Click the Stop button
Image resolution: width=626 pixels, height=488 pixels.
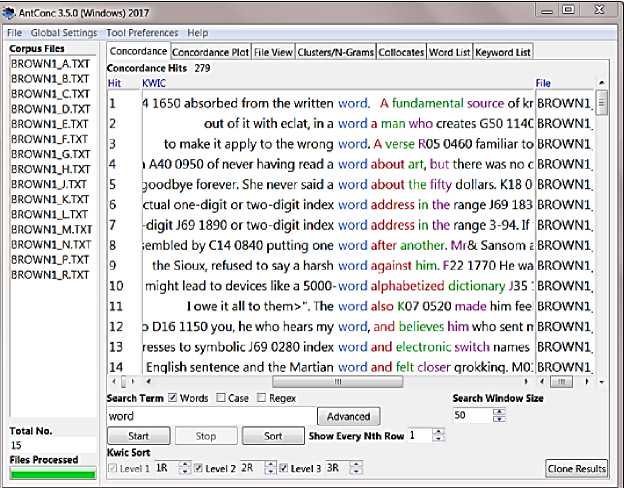[x=206, y=436]
